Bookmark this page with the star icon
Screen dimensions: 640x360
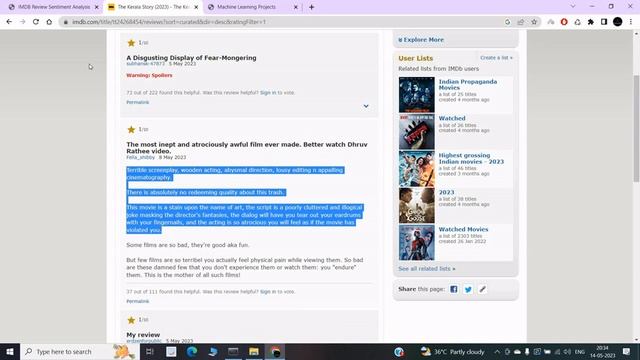pyautogui.click(x=534, y=22)
